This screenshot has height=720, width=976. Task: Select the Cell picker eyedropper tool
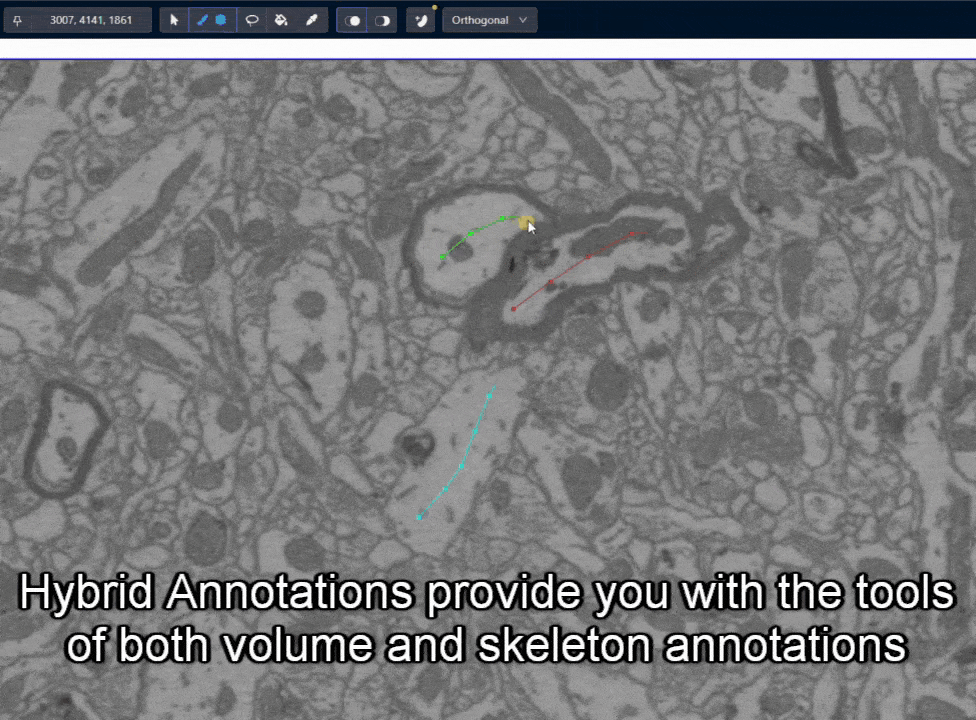tap(311, 21)
